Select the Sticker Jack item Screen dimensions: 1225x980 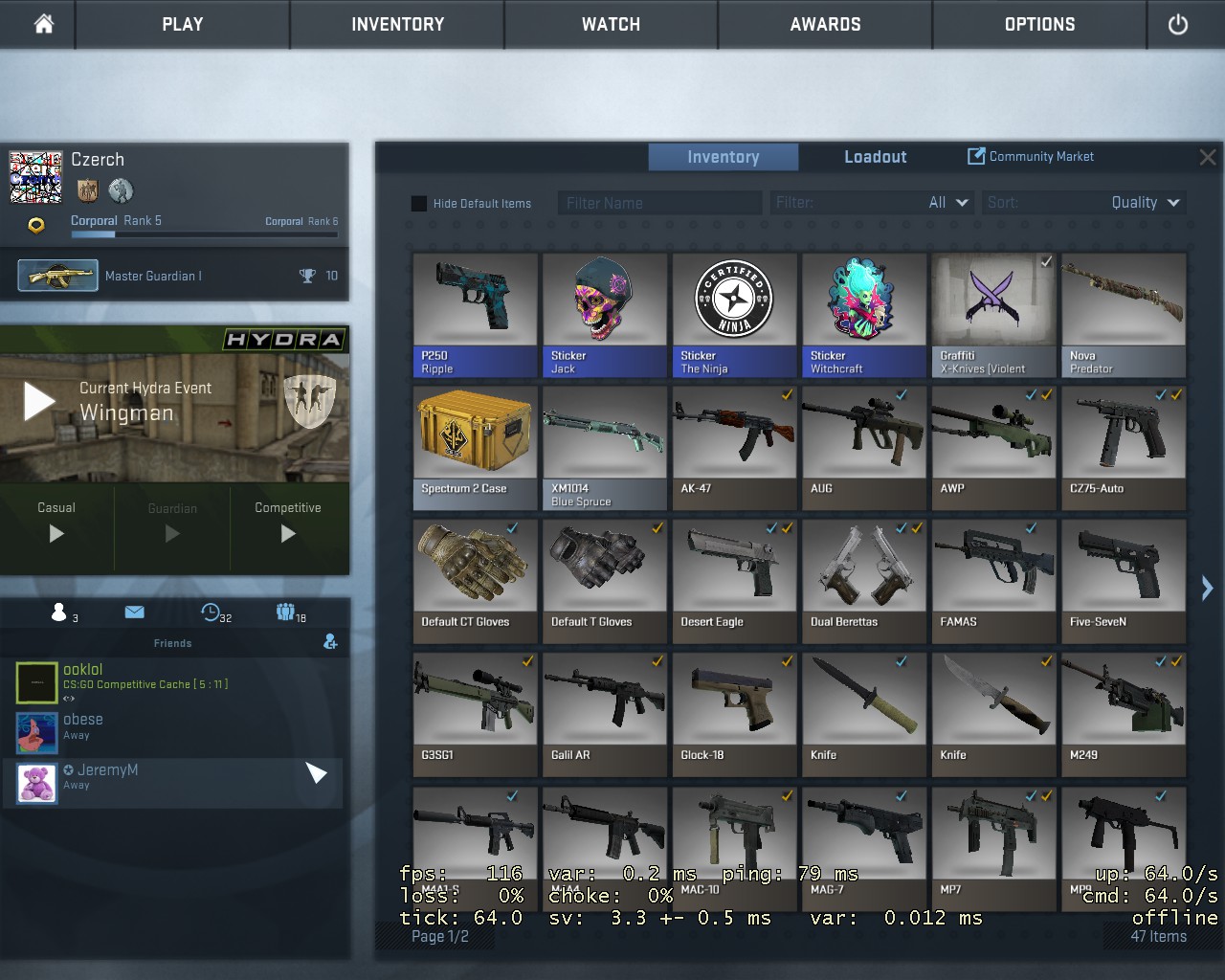click(x=605, y=315)
